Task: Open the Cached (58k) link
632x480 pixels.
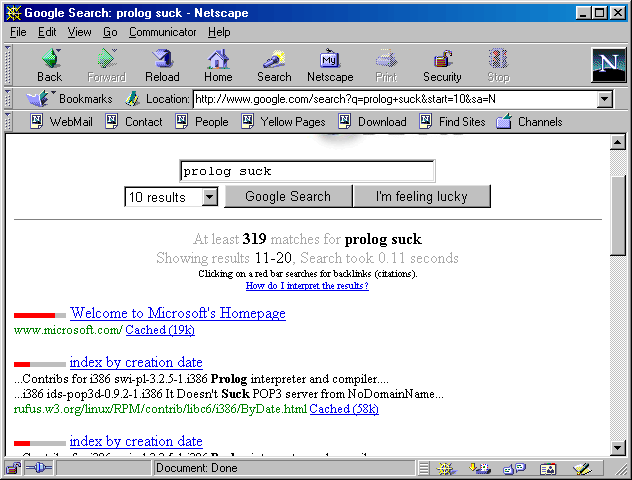Action: (x=344, y=409)
